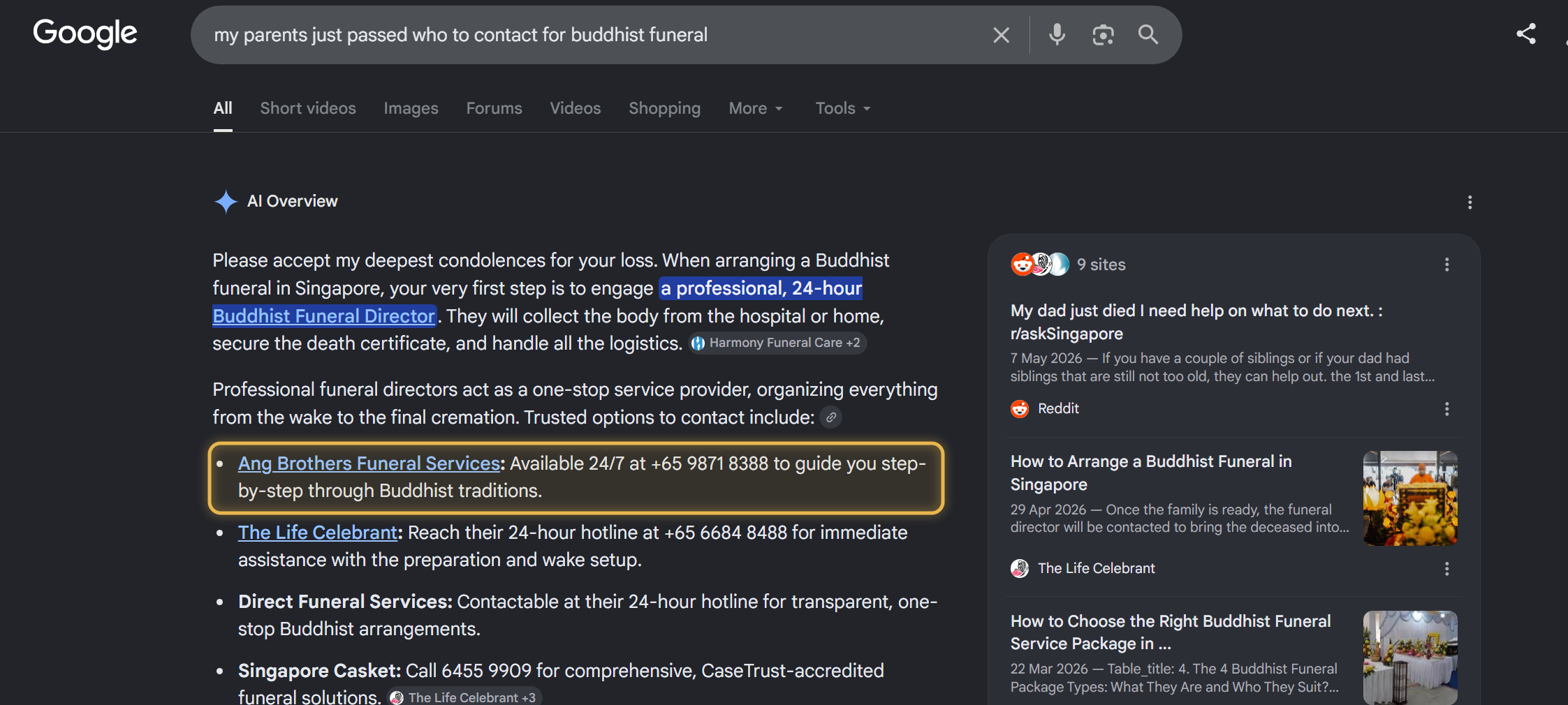
Task: Open 'The Life Celebrant' bullet link
Action: (318, 533)
